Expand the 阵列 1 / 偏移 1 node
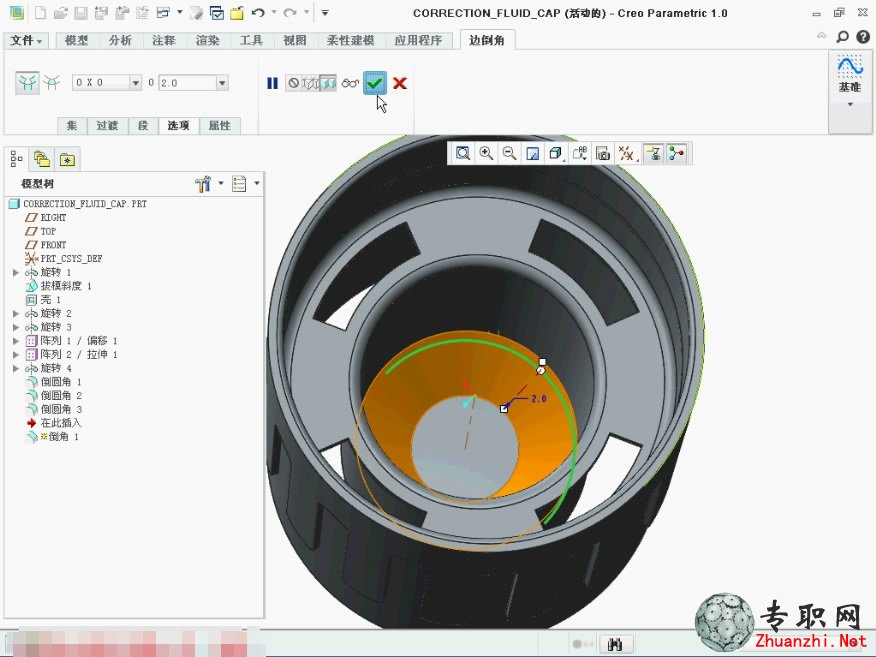 coord(16,340)
